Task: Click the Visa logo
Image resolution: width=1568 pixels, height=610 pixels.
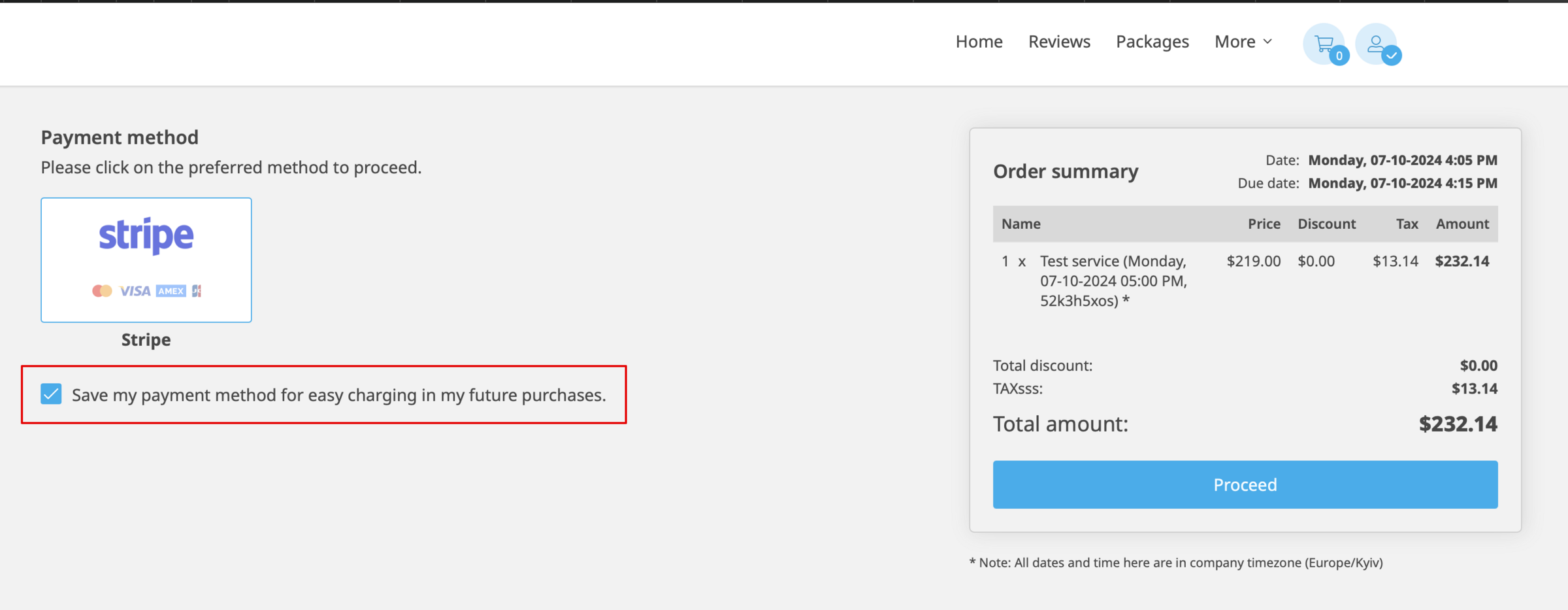Action: (135, 290)
